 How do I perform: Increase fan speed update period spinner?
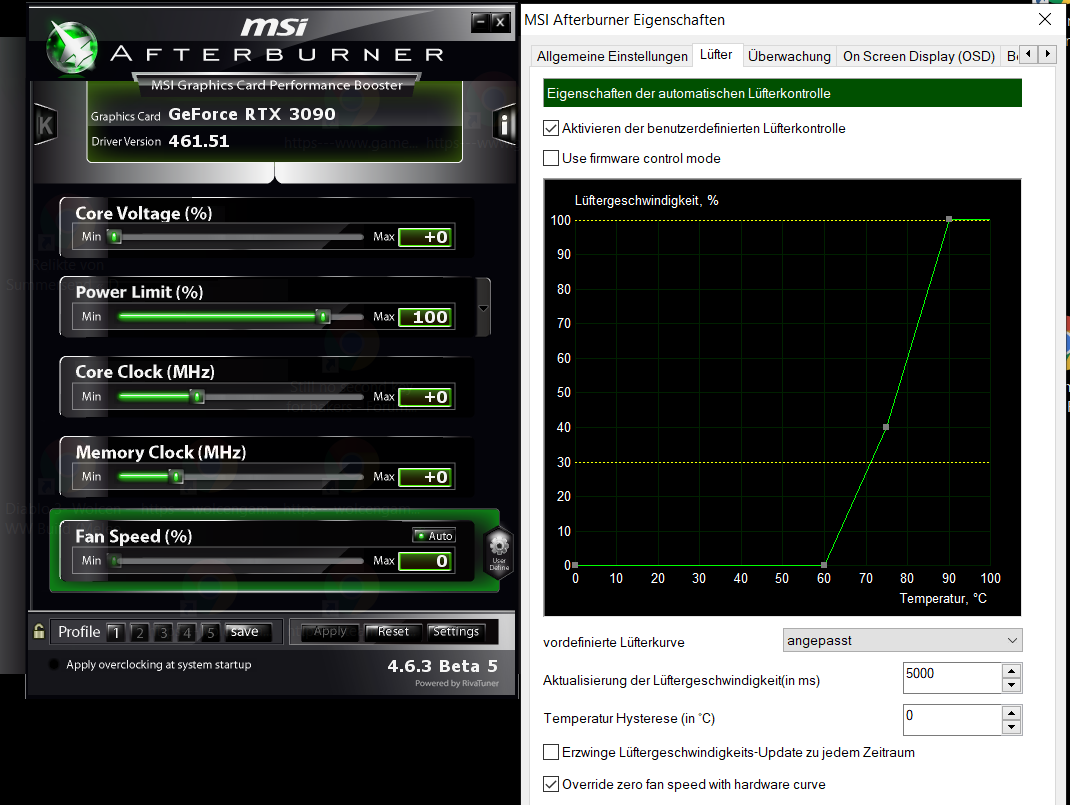[x=1011, y=671]
